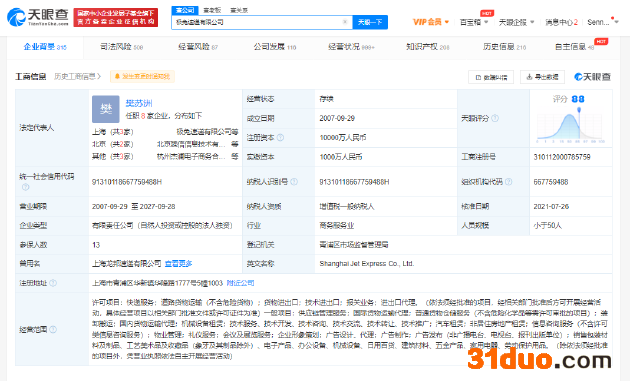Click the help icon next to 组织机构代码
Image resolution: width=630 pixels, height=381 pixels.
(x=508, y=182)
